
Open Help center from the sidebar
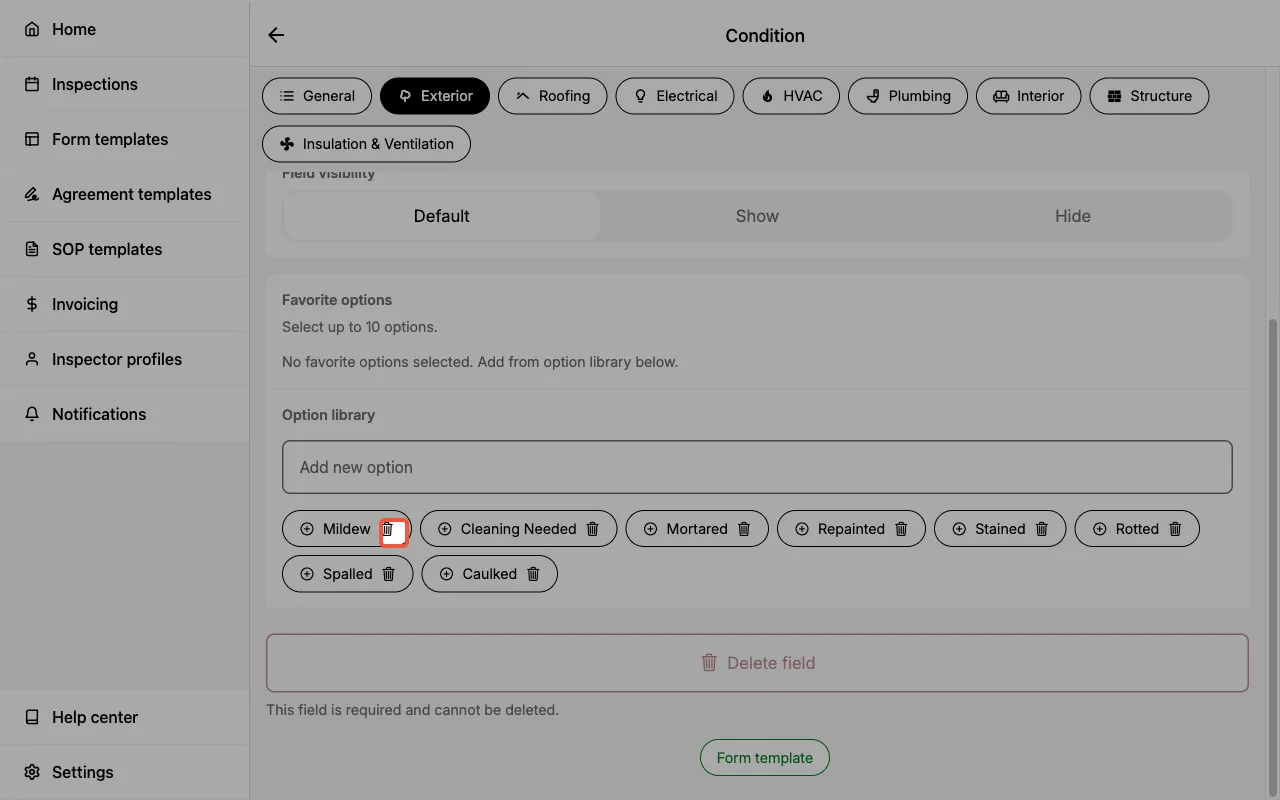click(94, 717)
